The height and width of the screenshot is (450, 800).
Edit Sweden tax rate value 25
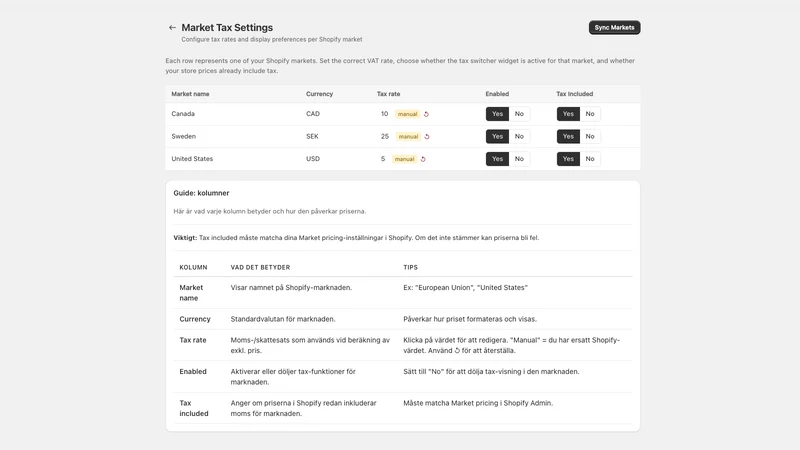coord(385,136)
